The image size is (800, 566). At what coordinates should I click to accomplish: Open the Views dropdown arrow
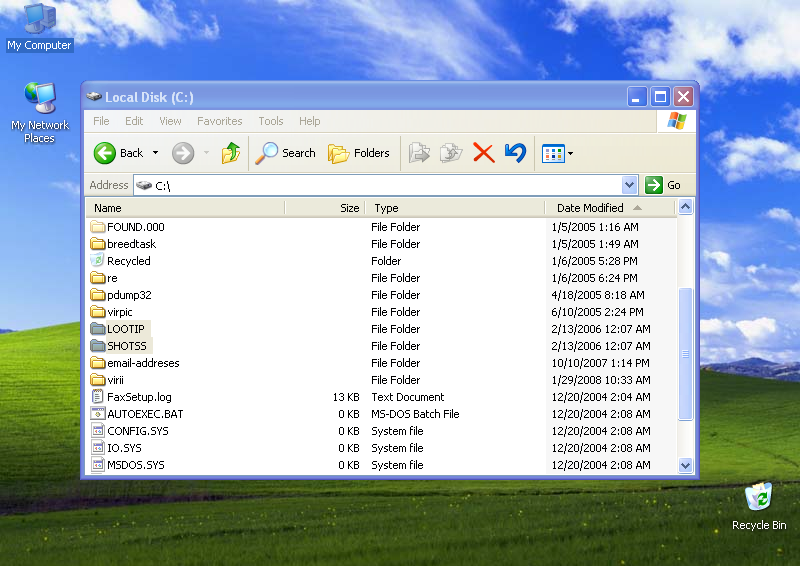[570, 153]
